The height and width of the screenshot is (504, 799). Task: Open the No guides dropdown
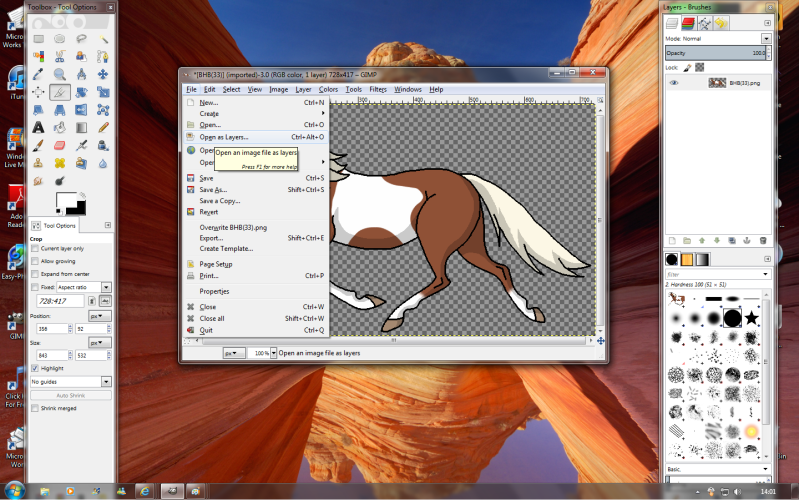click(70, 382)
